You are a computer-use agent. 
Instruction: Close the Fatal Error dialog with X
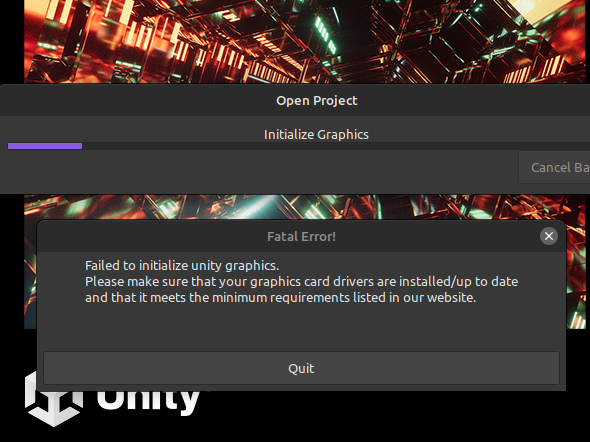(549, 236)
